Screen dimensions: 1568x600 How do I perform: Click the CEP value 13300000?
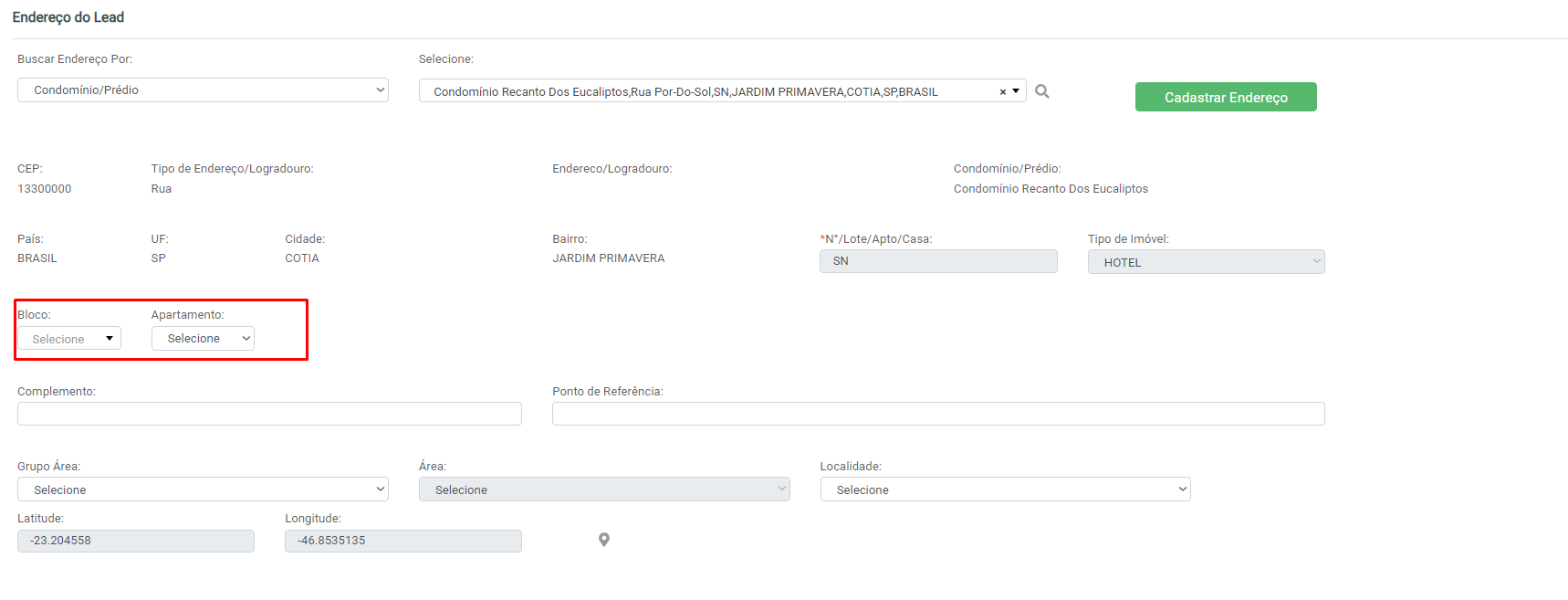click(x=45, y=189)
